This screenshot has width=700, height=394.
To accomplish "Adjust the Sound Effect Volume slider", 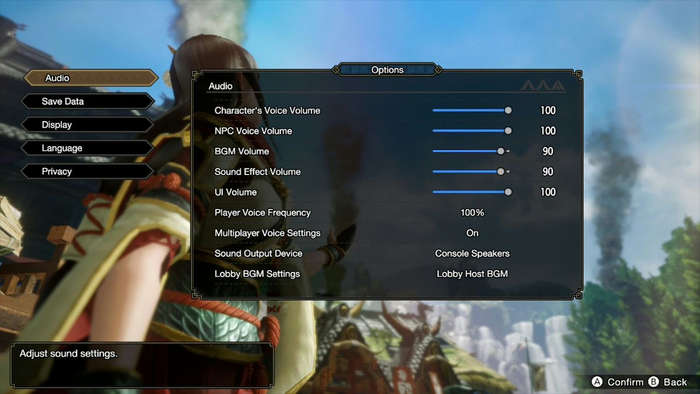I will point(472,172).
